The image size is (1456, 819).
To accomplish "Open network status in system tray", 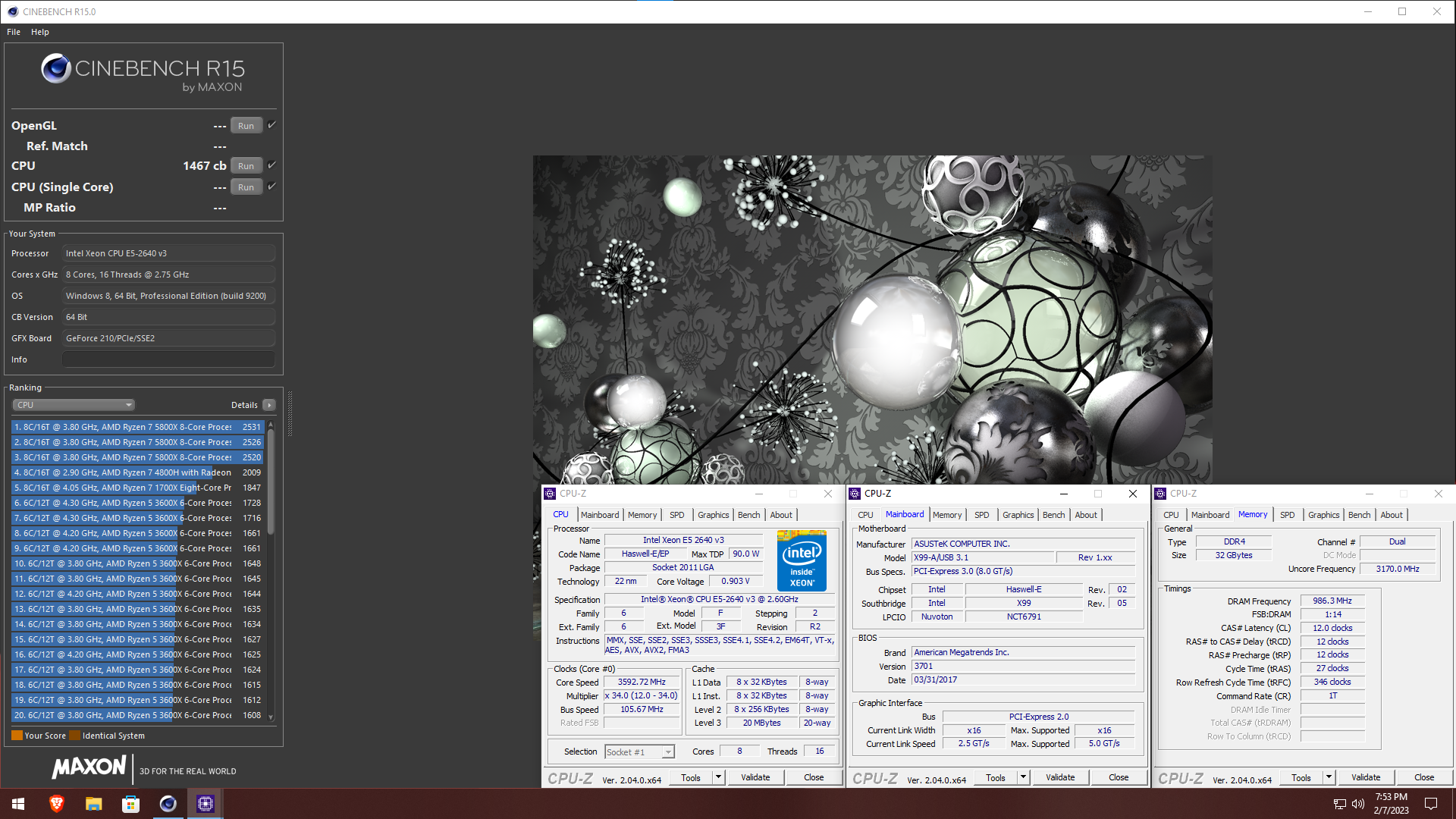I will (x=1339, y=804).
